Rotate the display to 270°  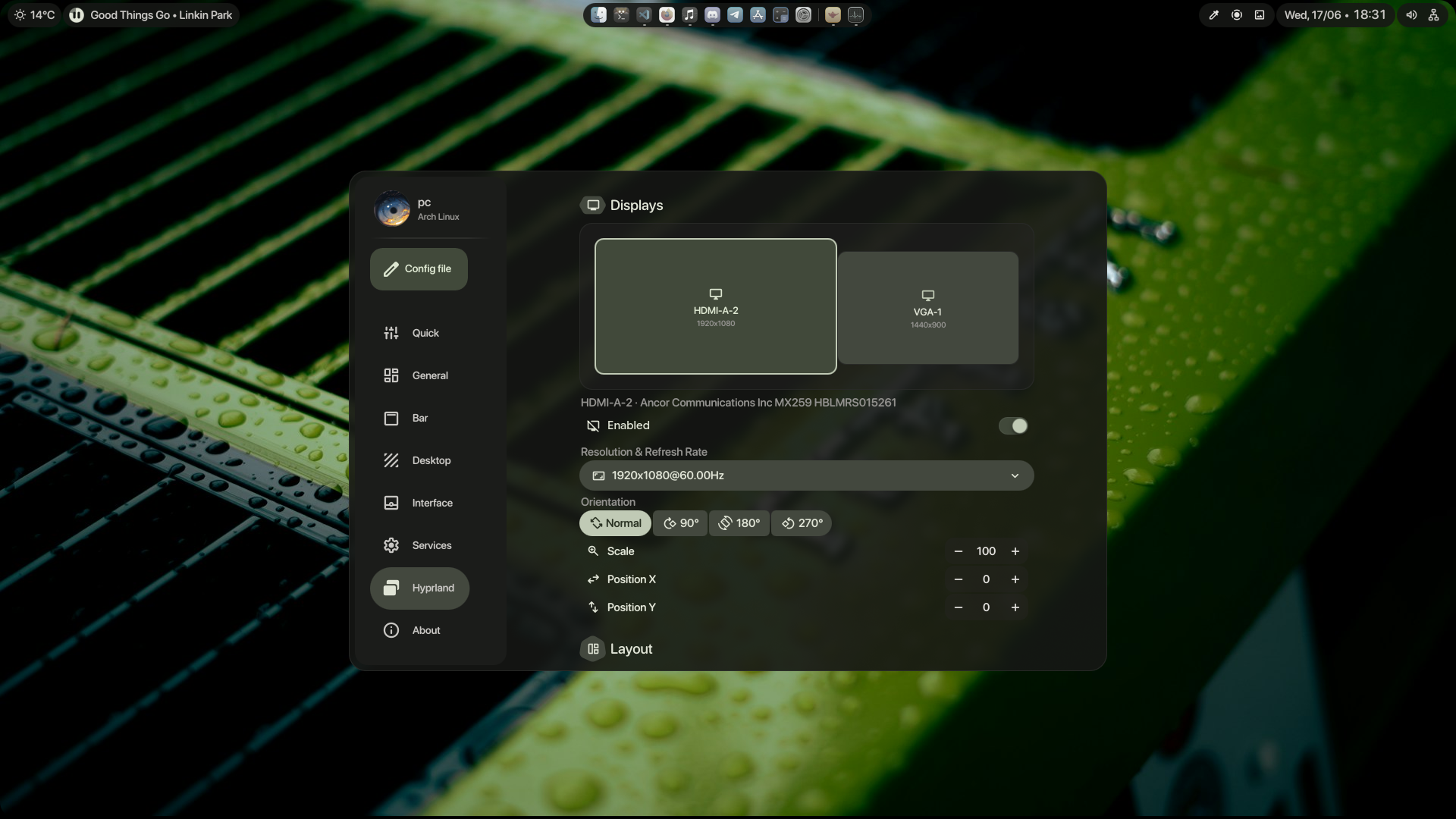(x=802, y=523)
